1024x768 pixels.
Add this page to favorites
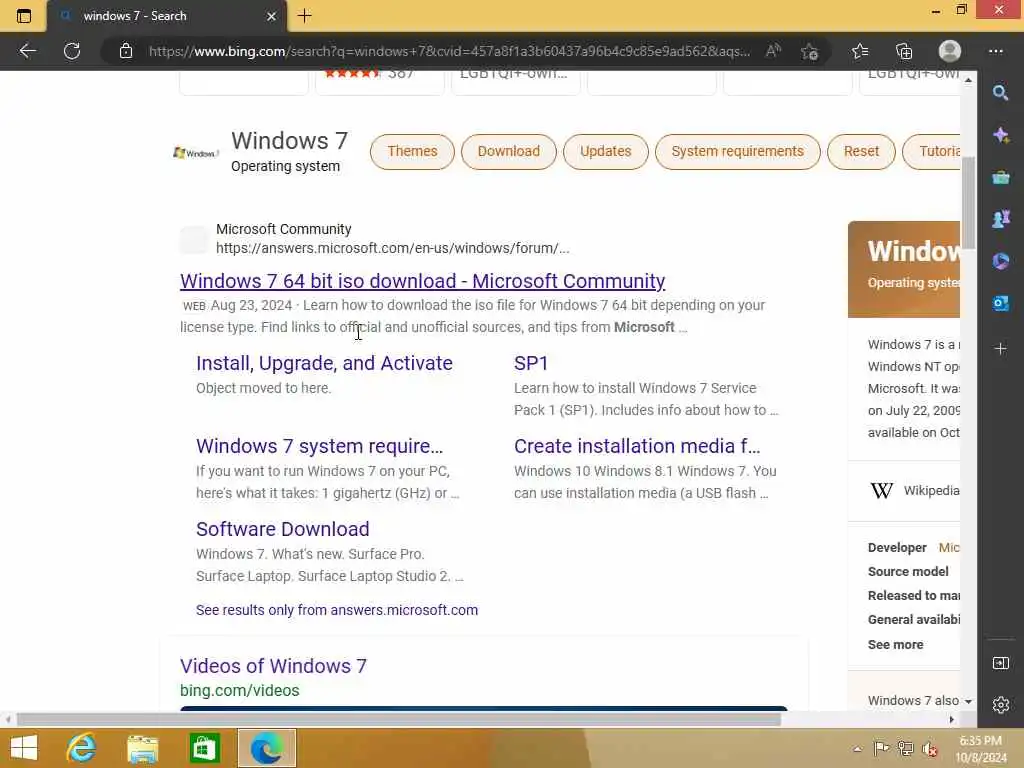click(810, 51)
